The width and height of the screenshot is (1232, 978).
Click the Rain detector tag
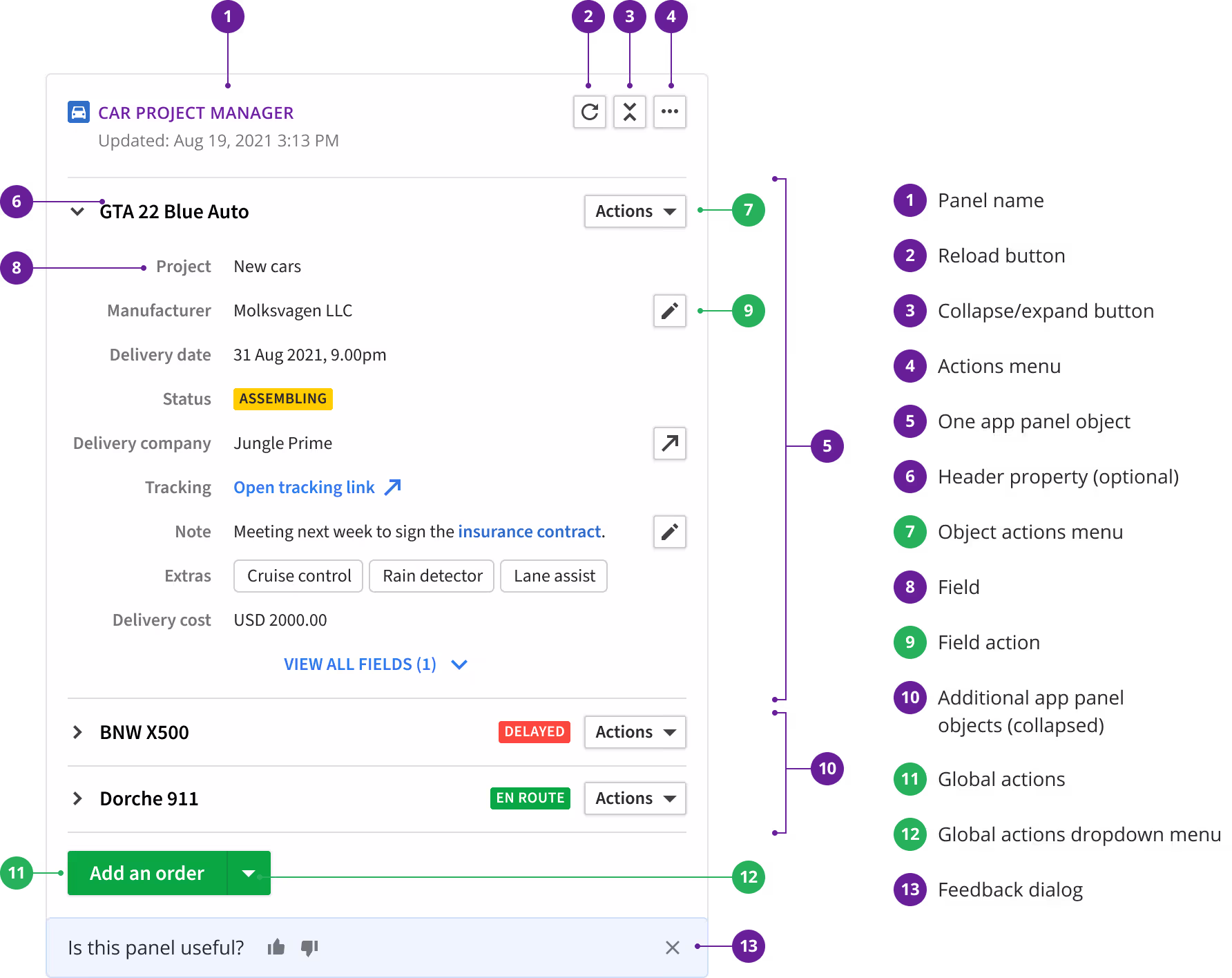click(432, 576)
